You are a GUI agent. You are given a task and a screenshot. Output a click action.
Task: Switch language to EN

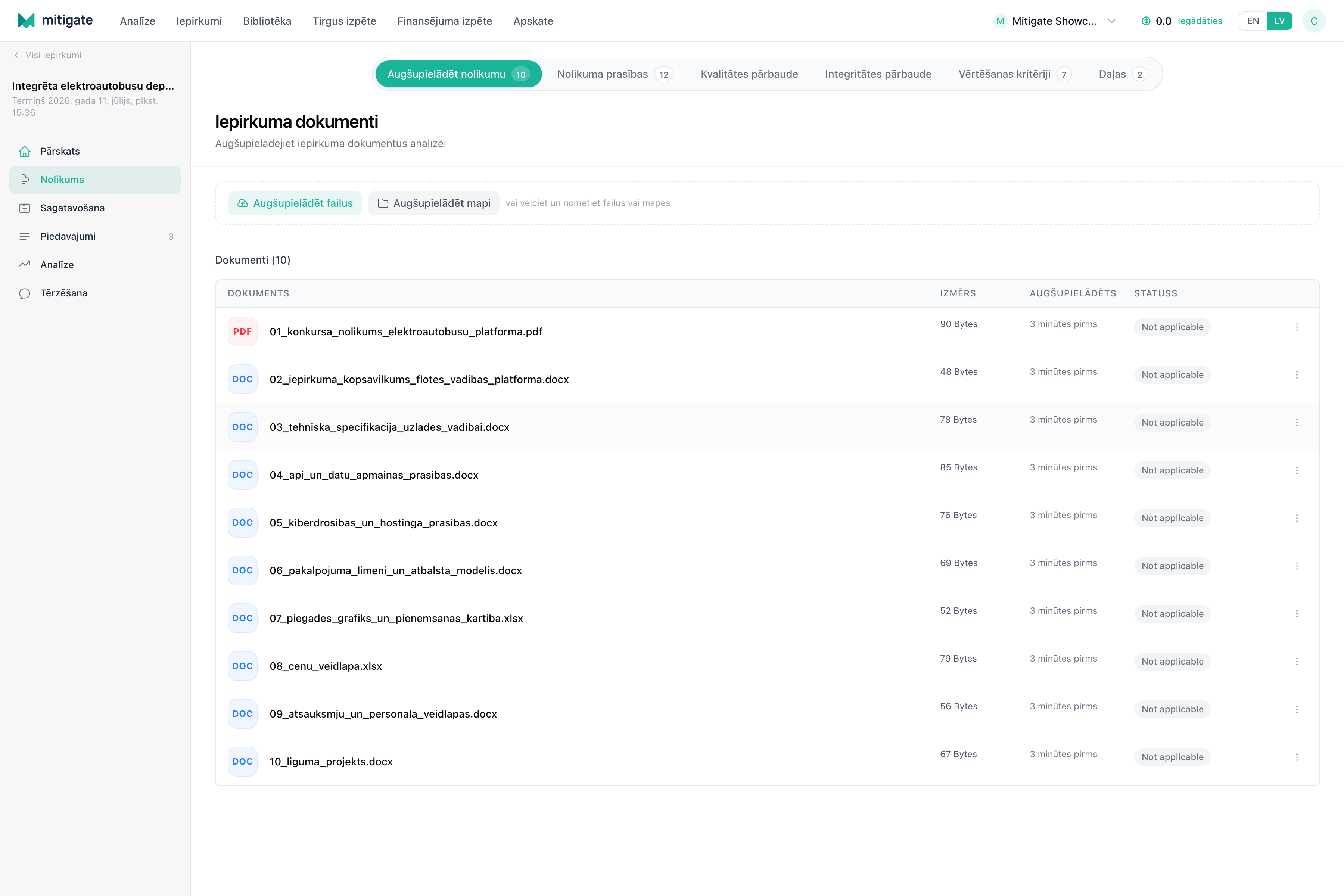(1253, 21)
